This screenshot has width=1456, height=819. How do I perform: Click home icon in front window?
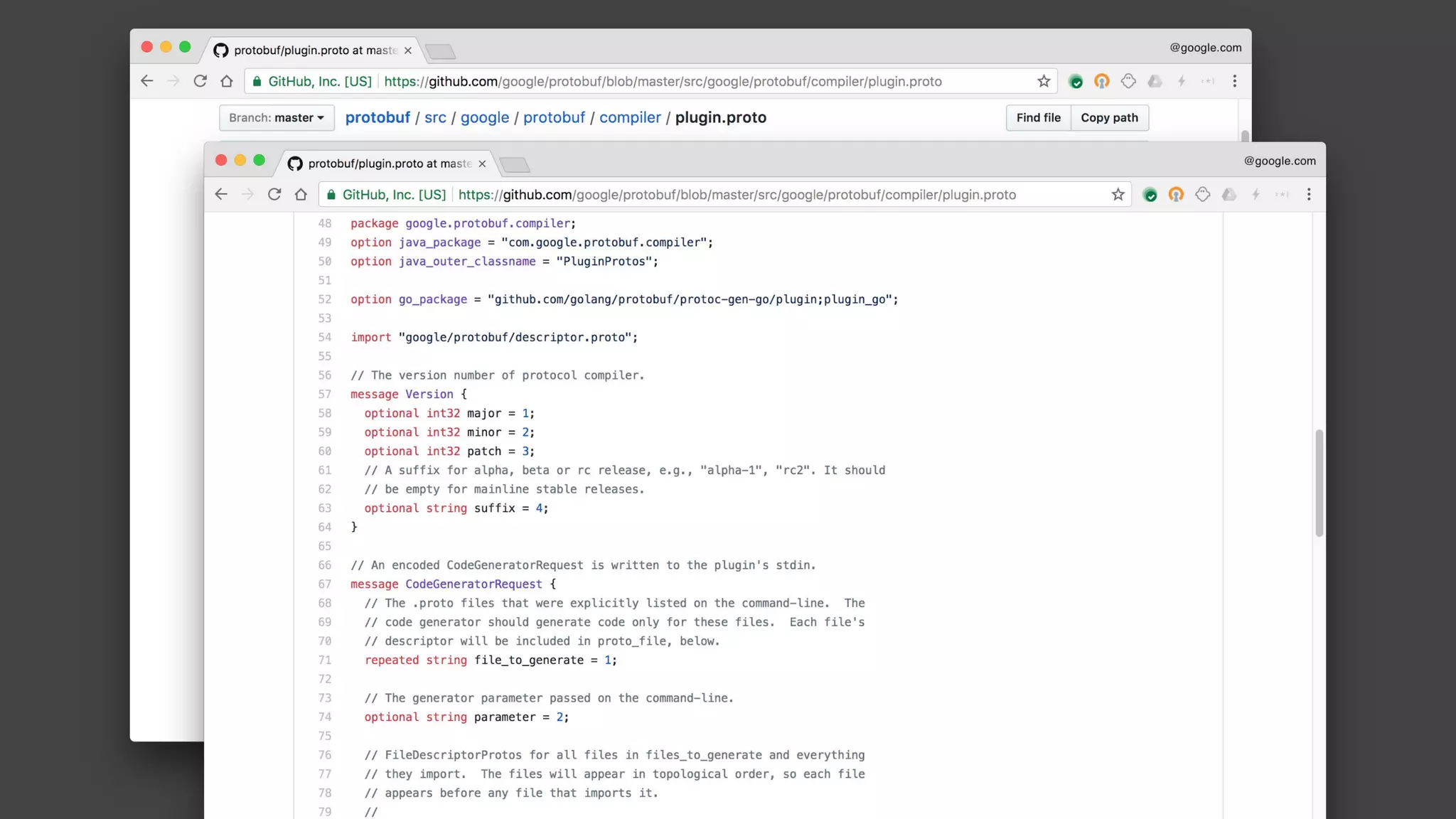[x=301, y=194]
